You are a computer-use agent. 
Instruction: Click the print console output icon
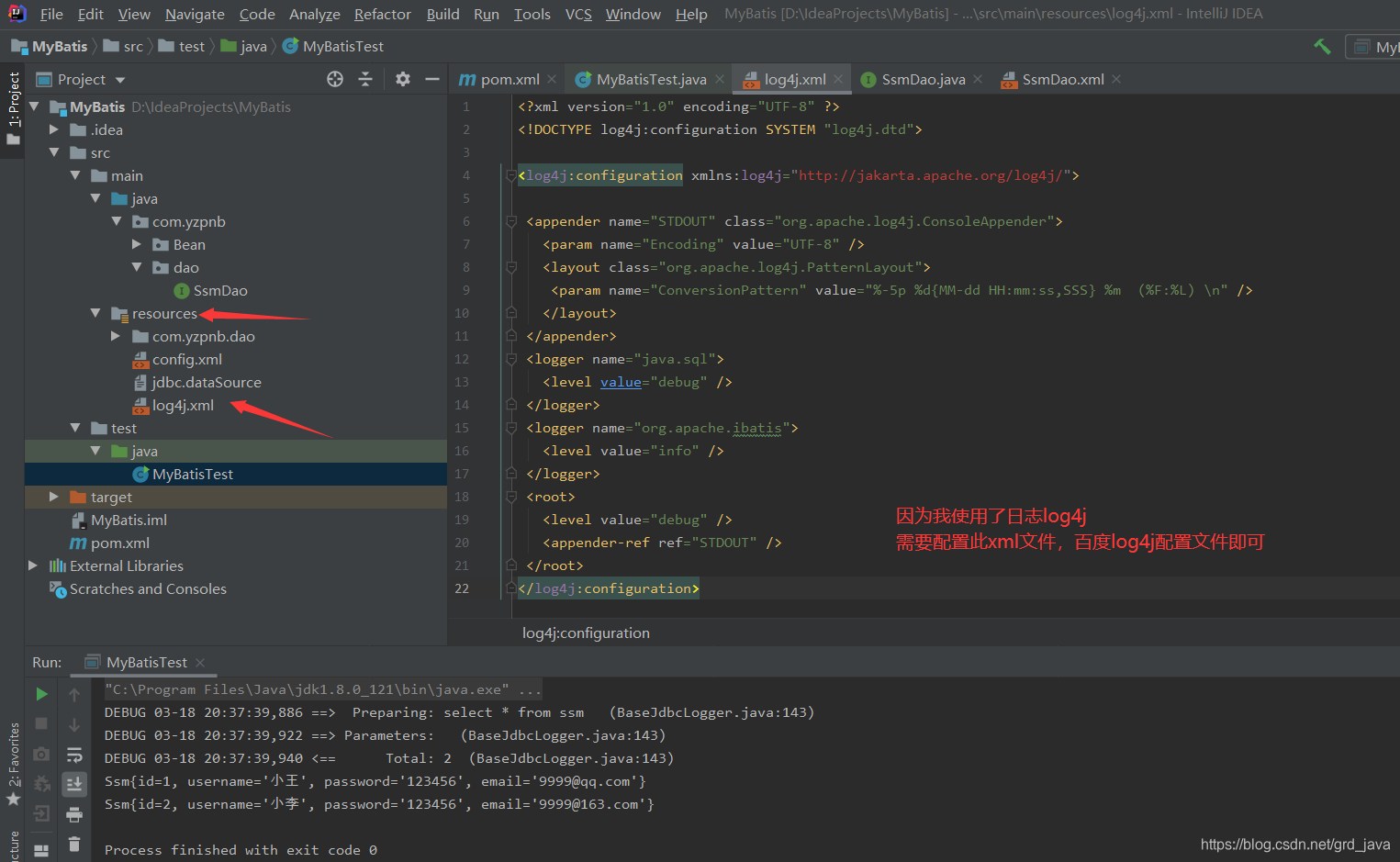click(74, 814)
